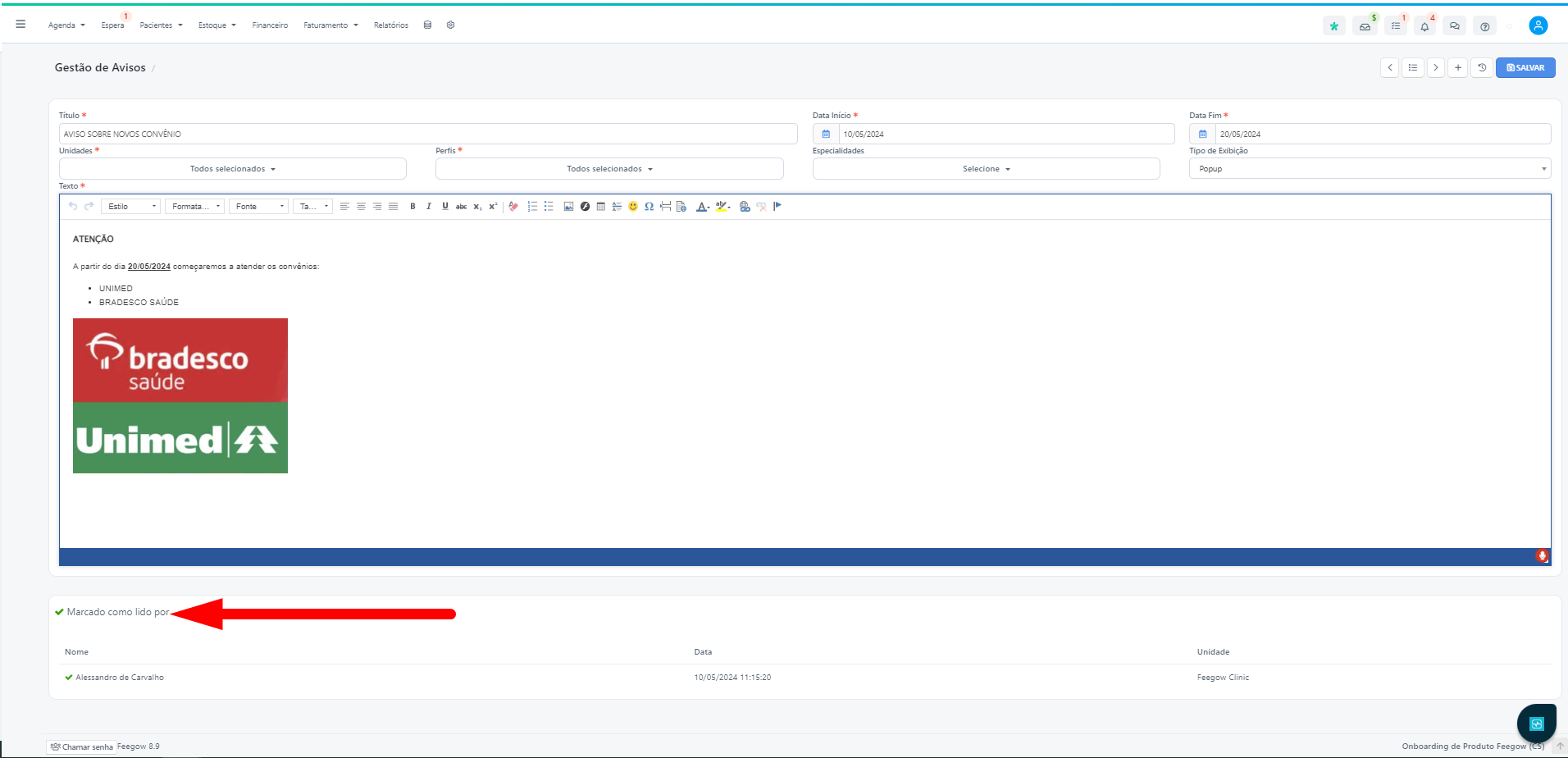
Task: Toggle underline formatting
Action: 445,207
